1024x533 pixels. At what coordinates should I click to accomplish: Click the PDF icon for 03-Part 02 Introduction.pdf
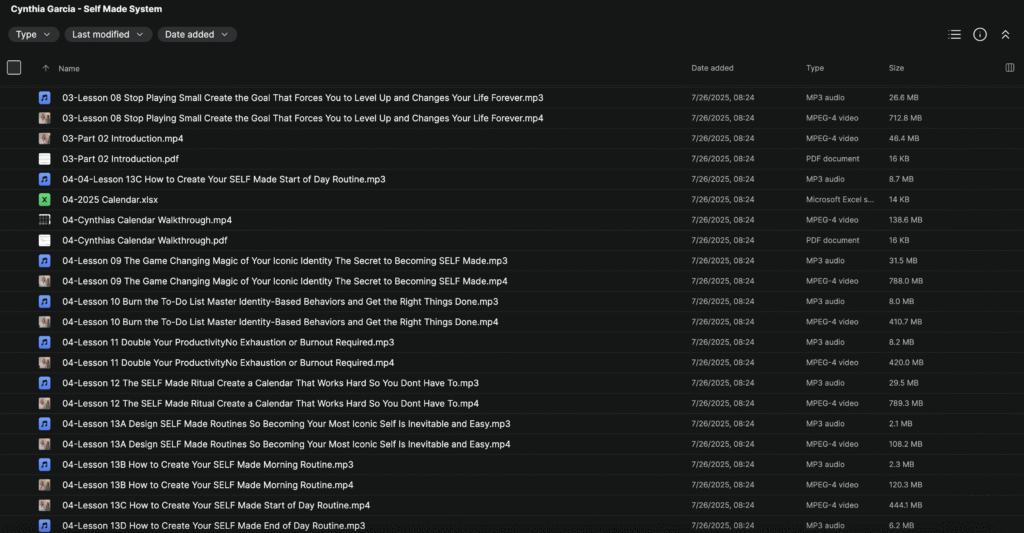[x=45, y=159]
